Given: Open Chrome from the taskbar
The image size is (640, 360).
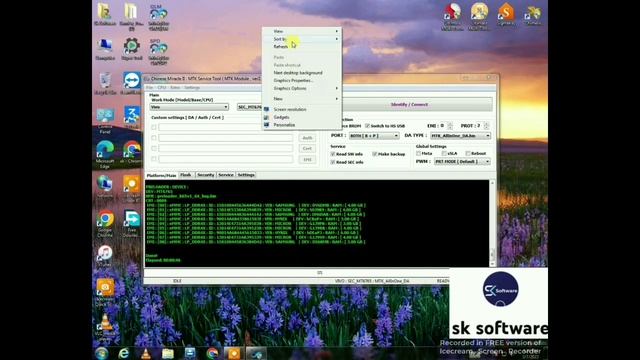Looking at the screenshot, I should pyautogui.click(x=212, y=353).
